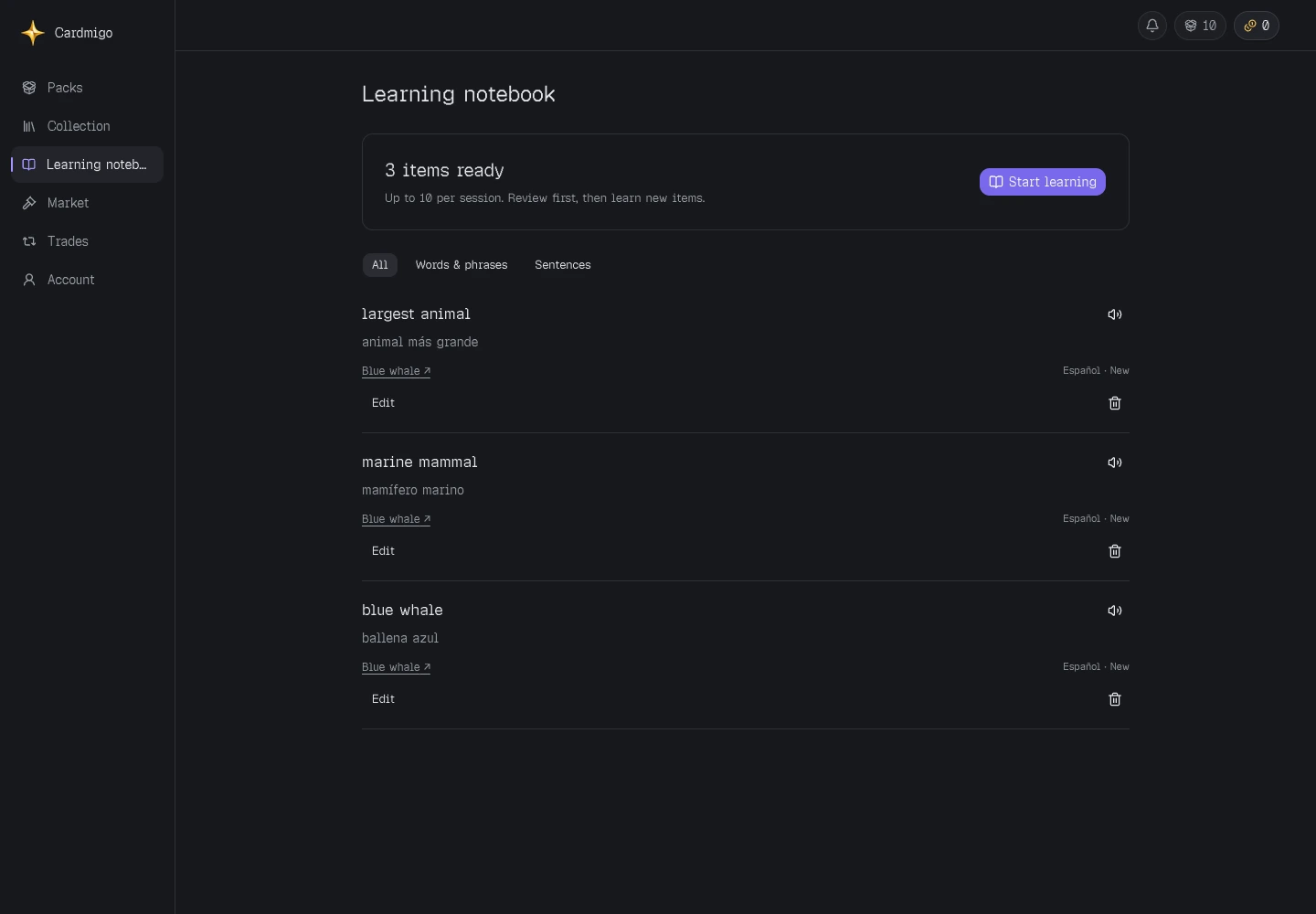Click the 'blue whale' term heading
1316x914 pixels.
[402, 611]
